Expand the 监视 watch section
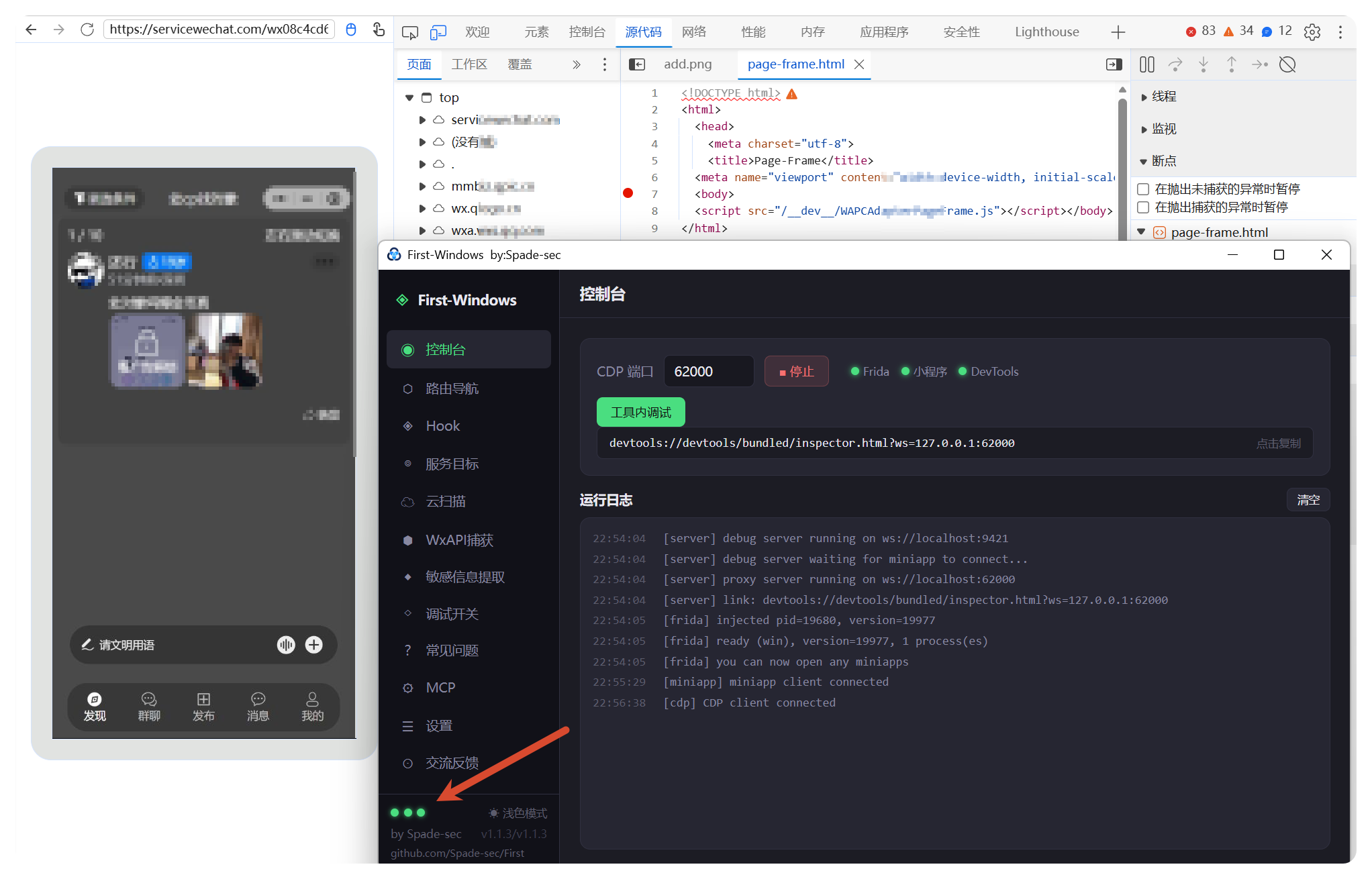The image size is (1372, 879). 1144,130
